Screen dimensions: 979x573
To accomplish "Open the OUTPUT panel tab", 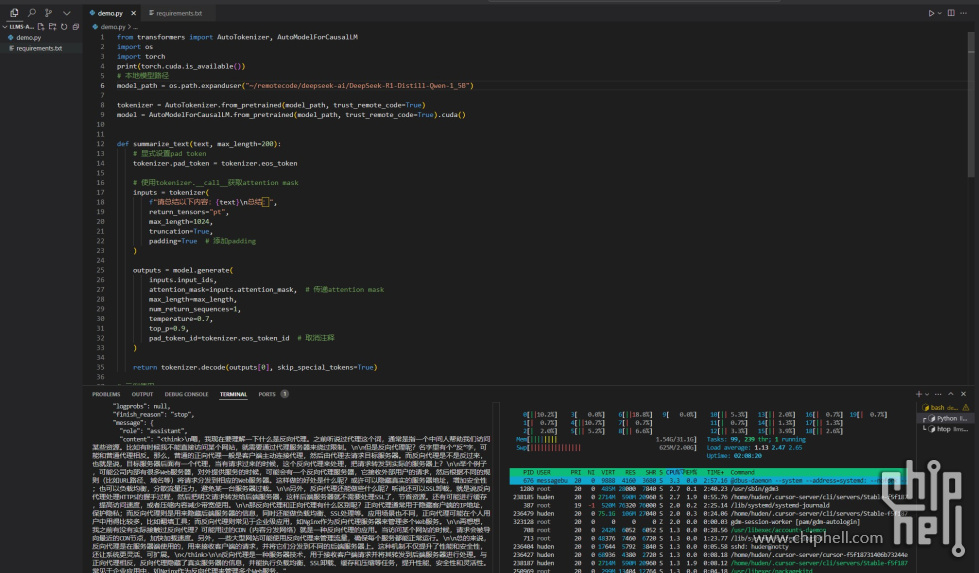I will pyautogui.click(x=142, y=394).
